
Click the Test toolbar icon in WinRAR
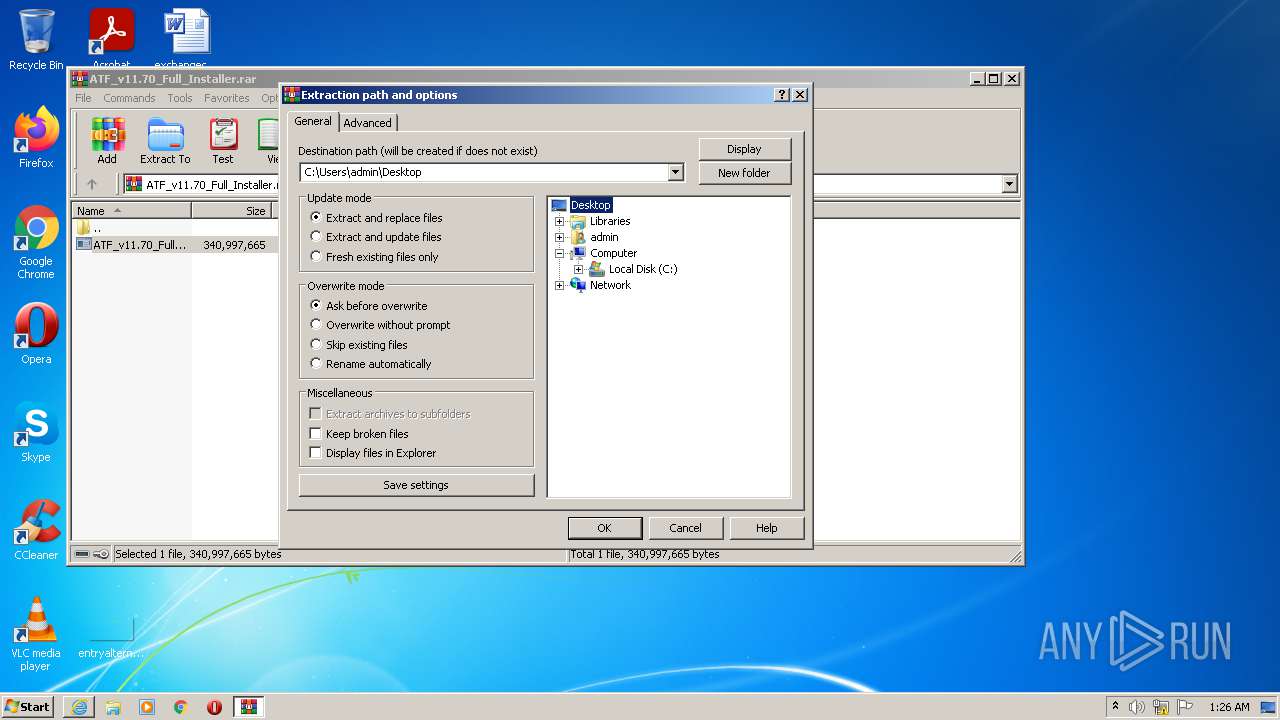223,141
